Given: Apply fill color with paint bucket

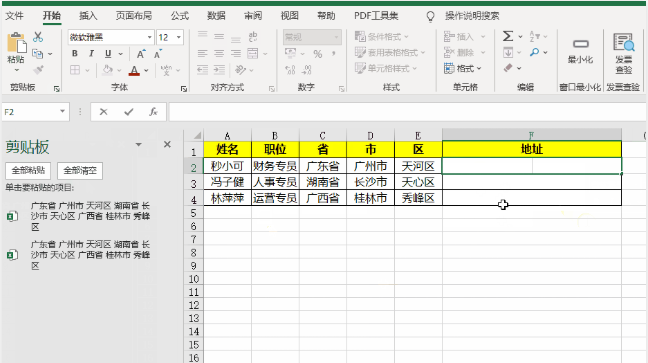Looking at the screenshot, I should point(107,70).
